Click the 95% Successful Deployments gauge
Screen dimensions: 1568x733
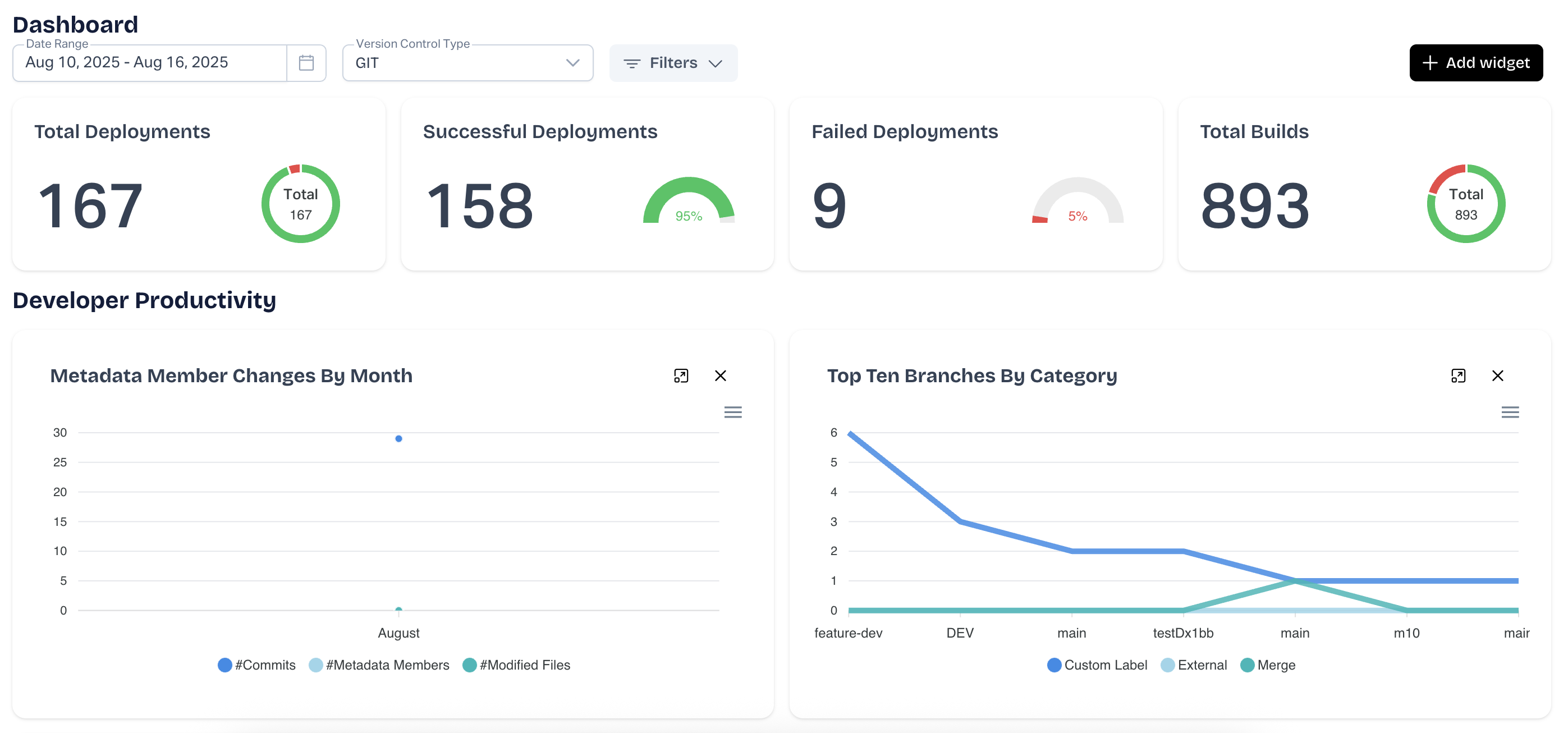[x=689, y=201]
